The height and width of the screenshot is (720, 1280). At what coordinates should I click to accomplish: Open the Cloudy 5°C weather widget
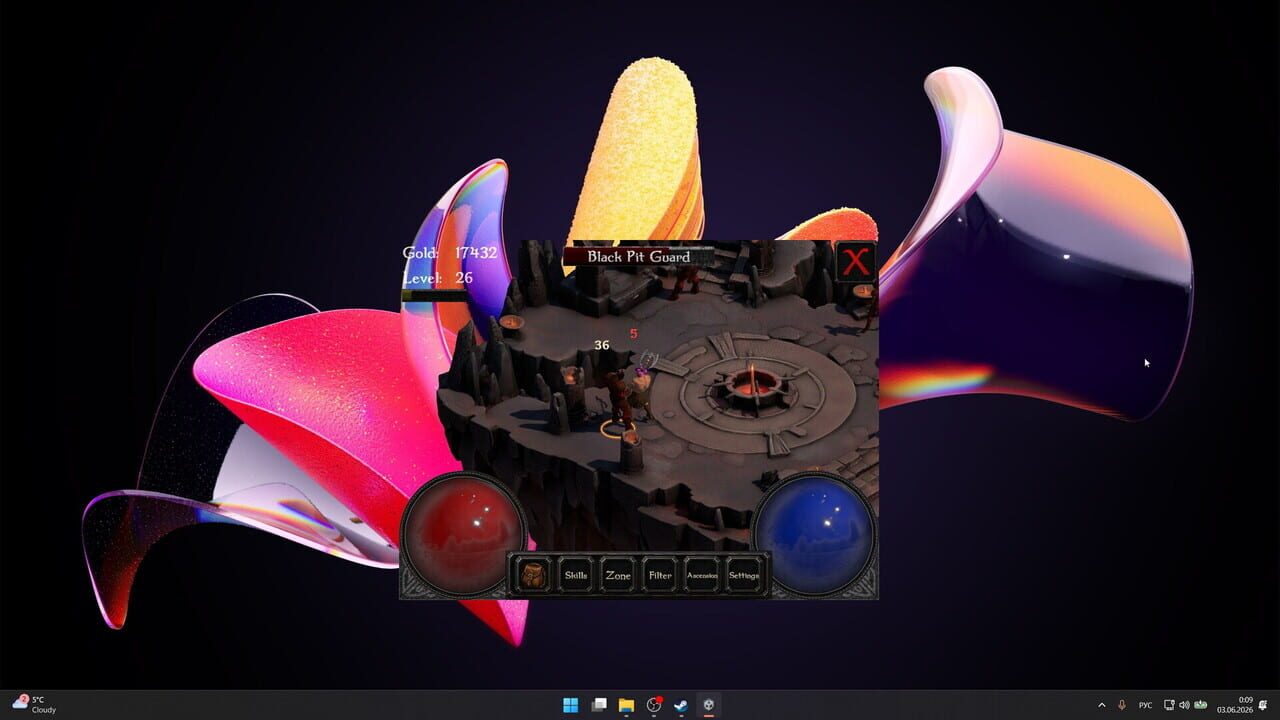[35, 705]
